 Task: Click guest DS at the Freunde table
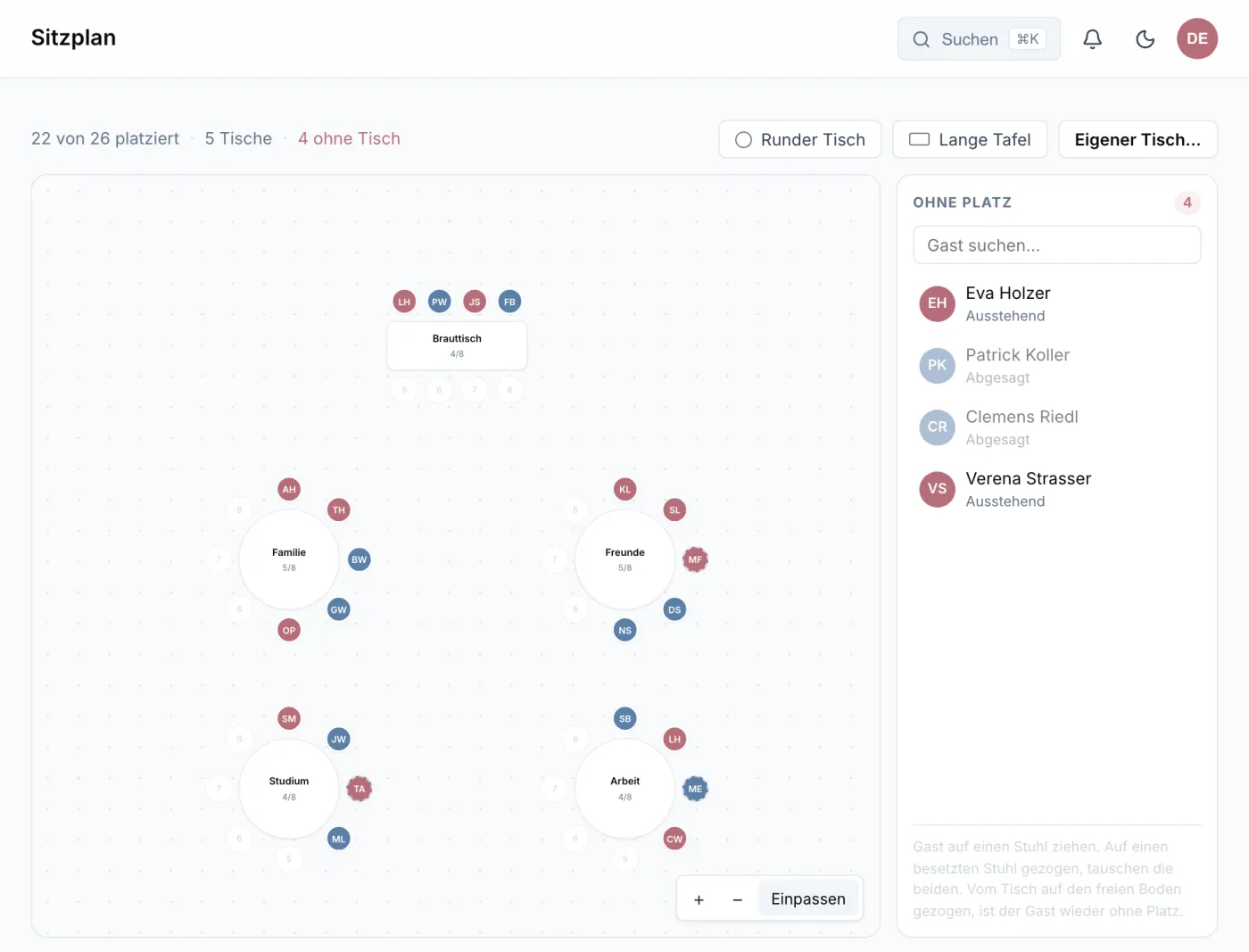675,609
